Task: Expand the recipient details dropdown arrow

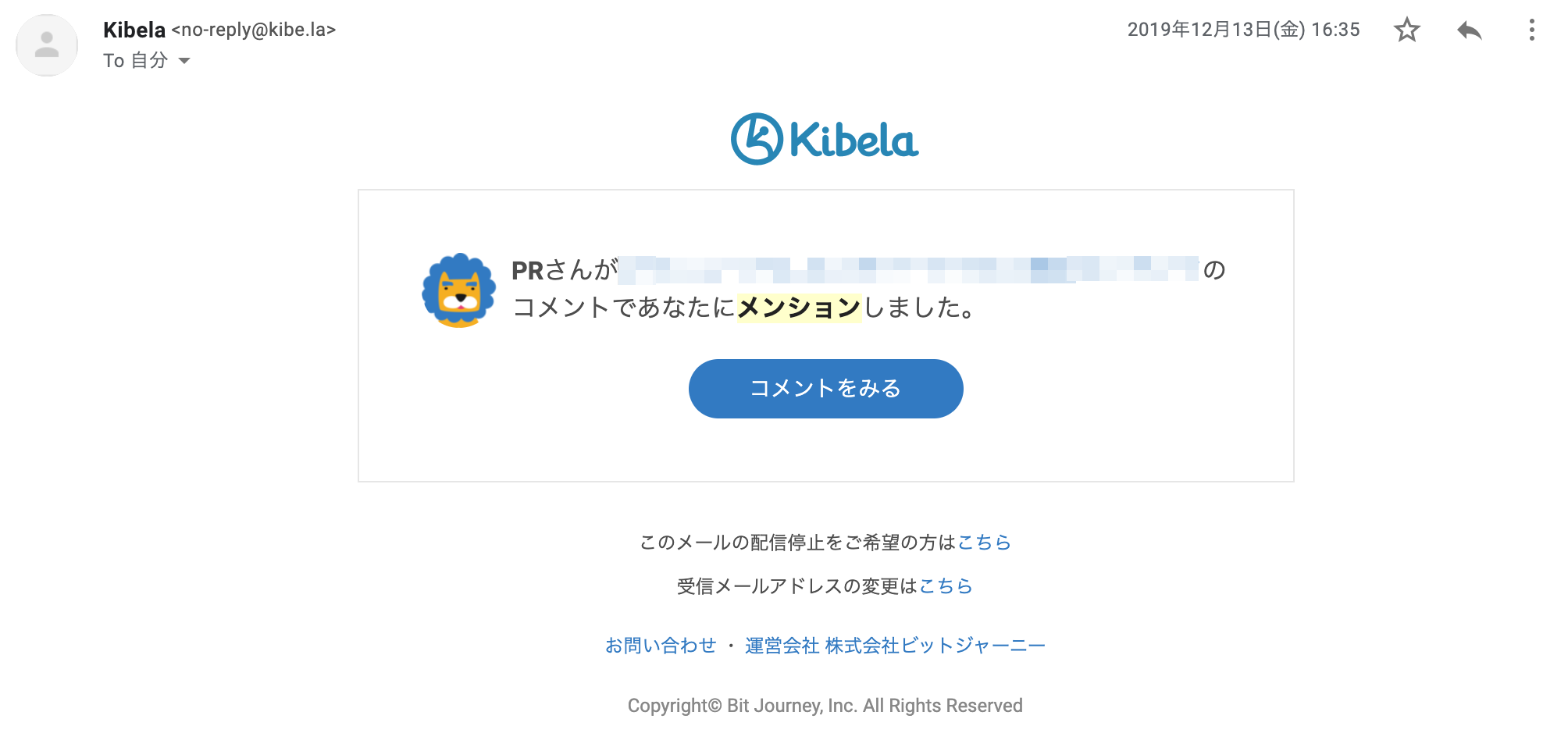Action: 184,61
